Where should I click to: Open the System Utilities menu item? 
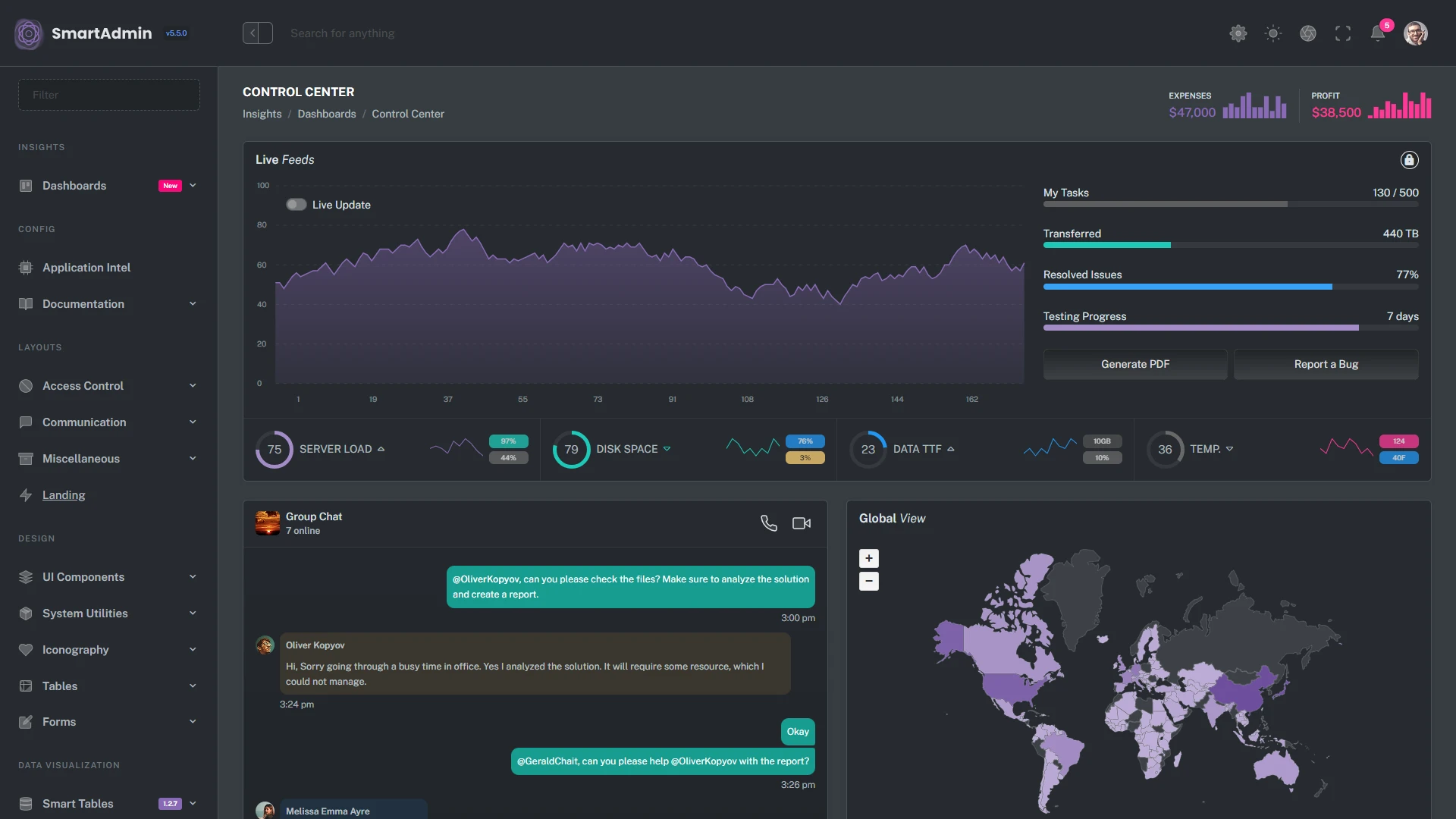click(x=109, y=613)
